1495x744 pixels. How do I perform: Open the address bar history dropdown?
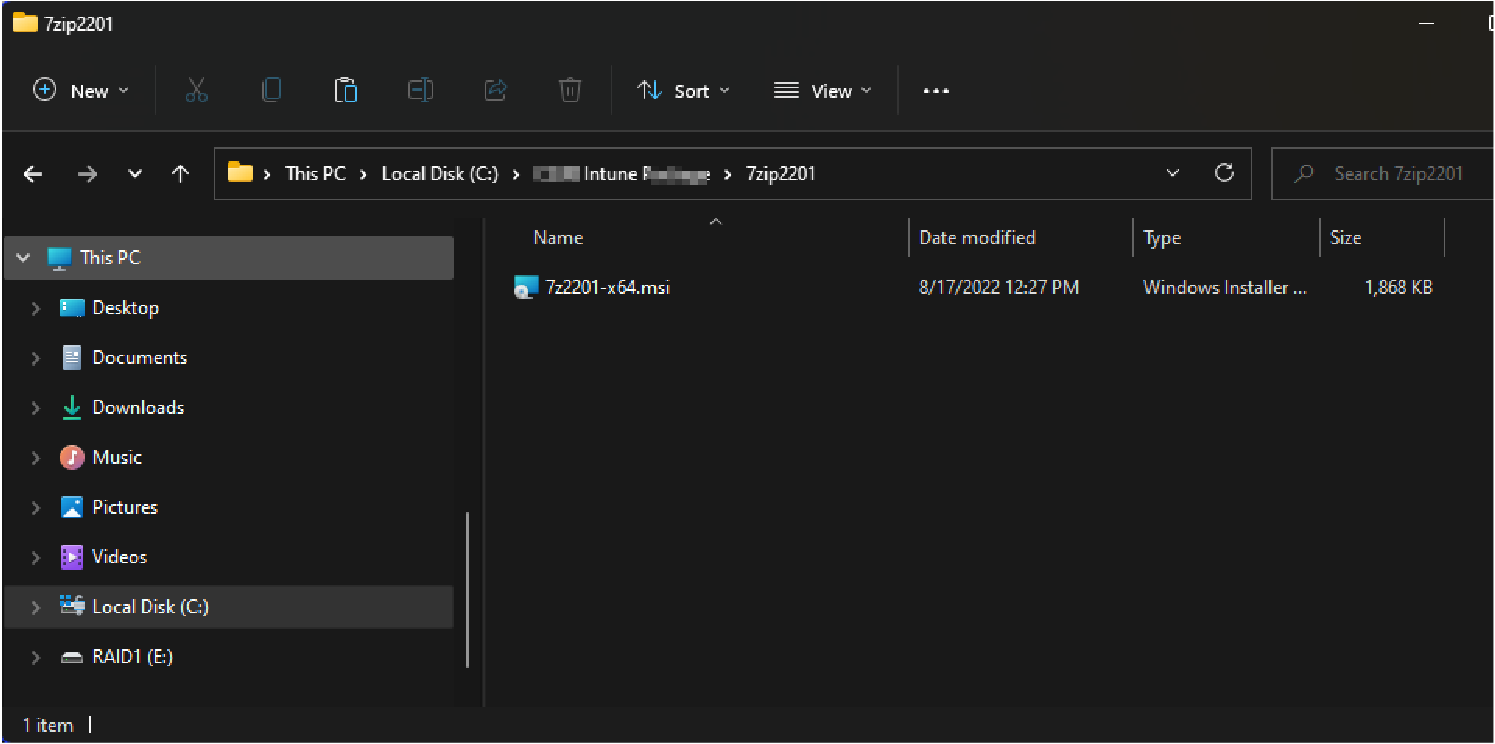click(x=1172, y=173)
